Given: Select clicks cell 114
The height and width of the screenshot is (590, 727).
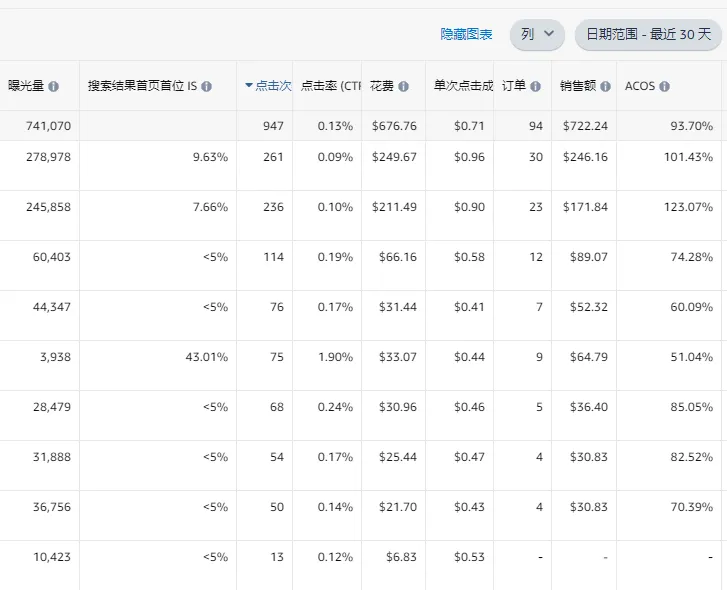Looking at the screenshot, I should point(274,257).
